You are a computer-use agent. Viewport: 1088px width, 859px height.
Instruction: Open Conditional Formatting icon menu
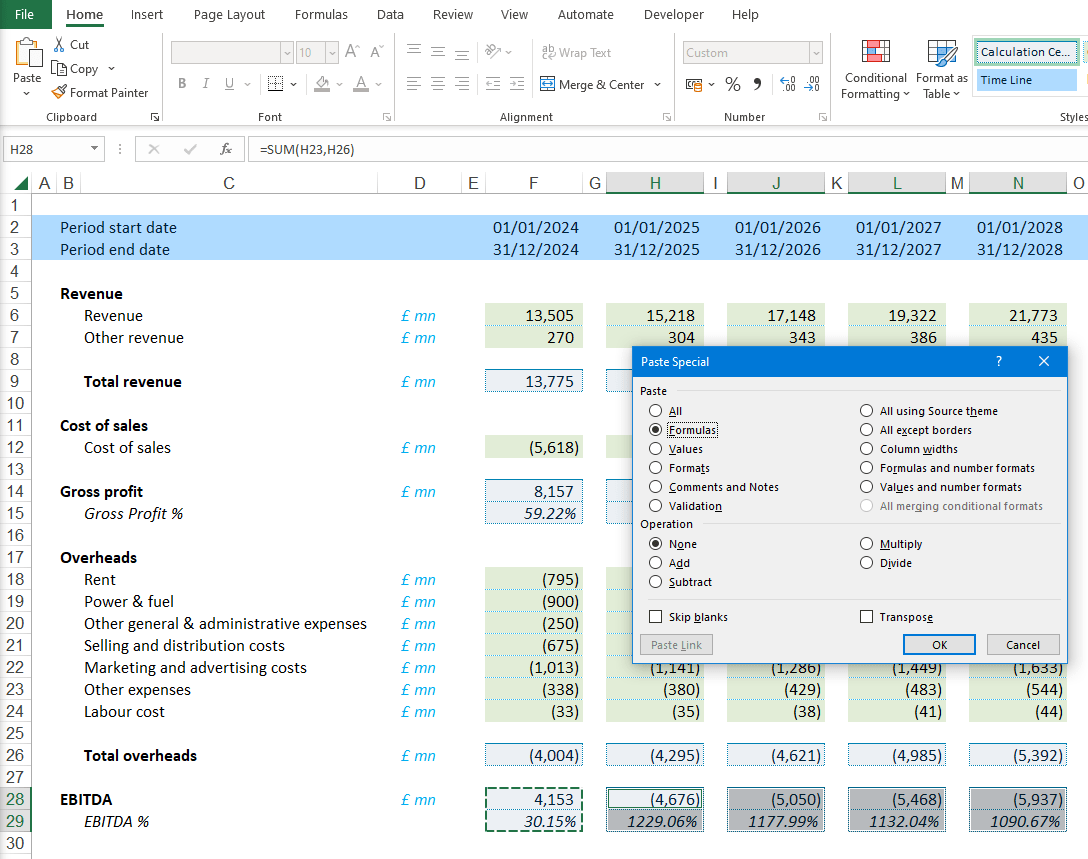(x=875, y=52)
